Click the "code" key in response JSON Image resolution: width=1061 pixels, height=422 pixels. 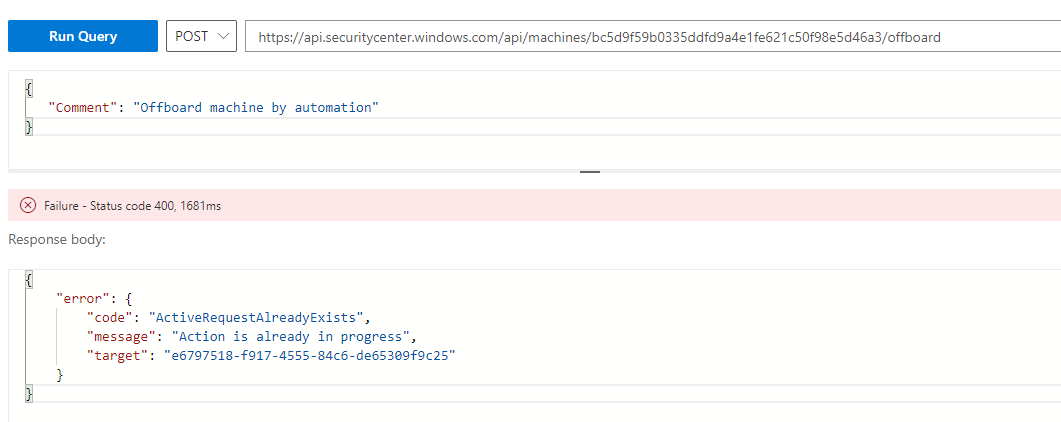click(108, 316)
